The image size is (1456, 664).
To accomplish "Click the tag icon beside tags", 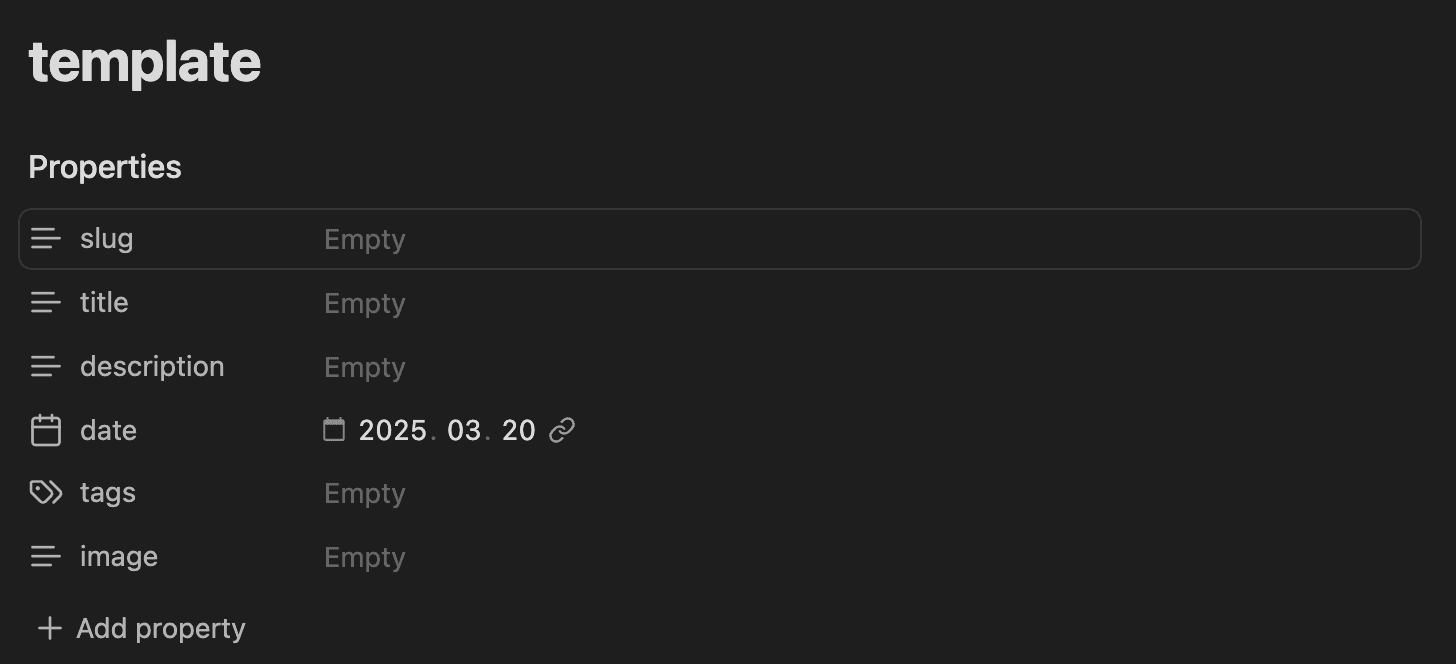I will point(46,493).
